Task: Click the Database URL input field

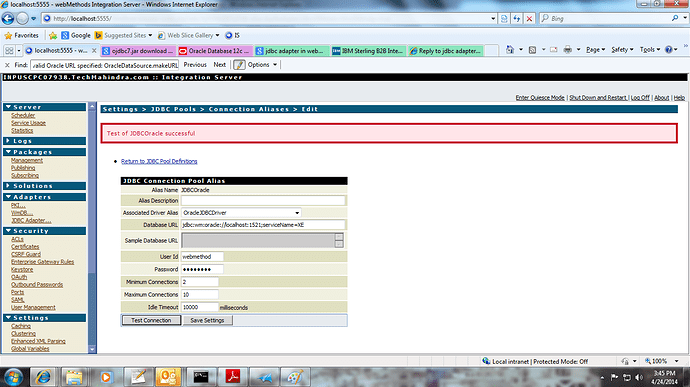Action: tap(263, 225)
